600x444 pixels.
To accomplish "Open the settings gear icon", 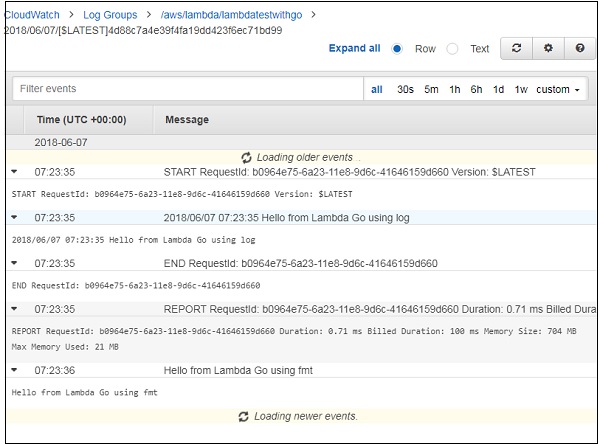I will [547, 48].
